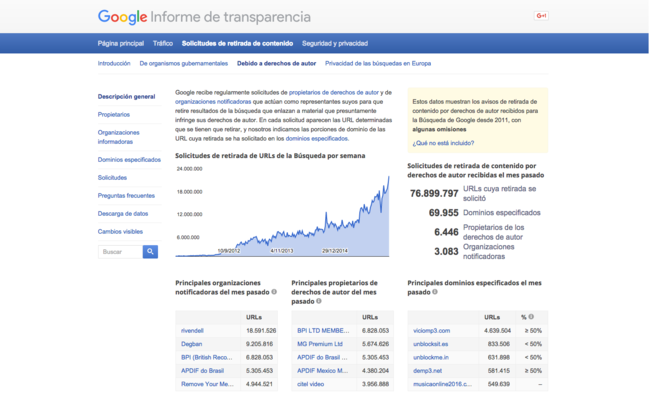Click the G+1 share button
Viewport: 650px width, 394px height.
pos(541,16)
